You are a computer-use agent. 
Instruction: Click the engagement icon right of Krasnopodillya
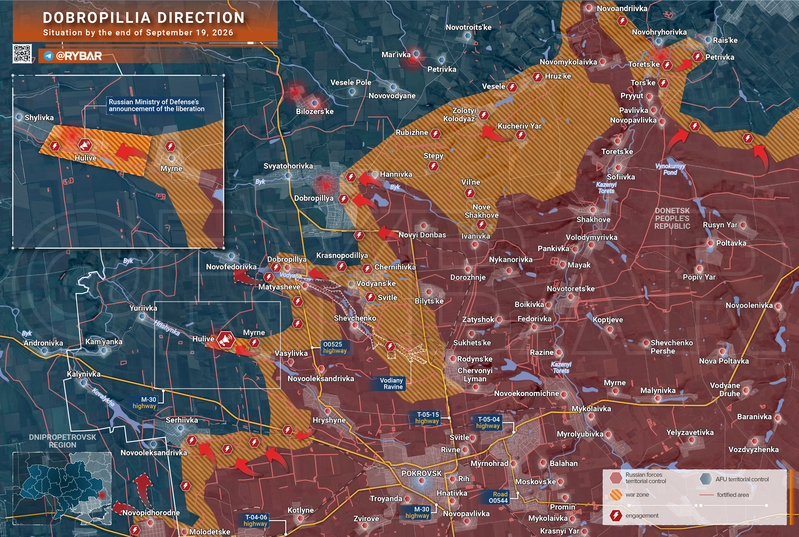[341, 266]
